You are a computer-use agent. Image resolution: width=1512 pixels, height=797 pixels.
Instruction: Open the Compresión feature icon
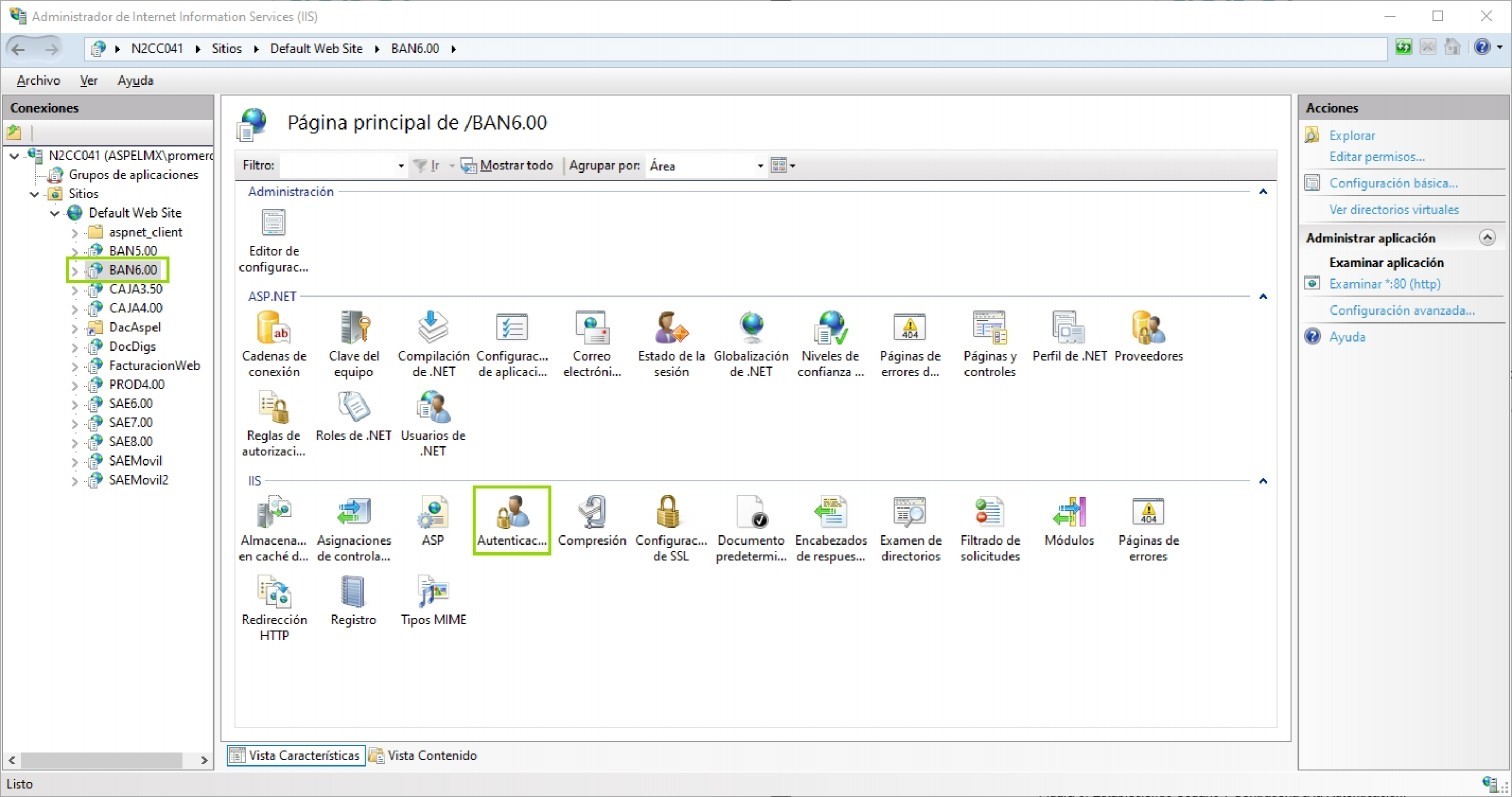coord(592,521)
